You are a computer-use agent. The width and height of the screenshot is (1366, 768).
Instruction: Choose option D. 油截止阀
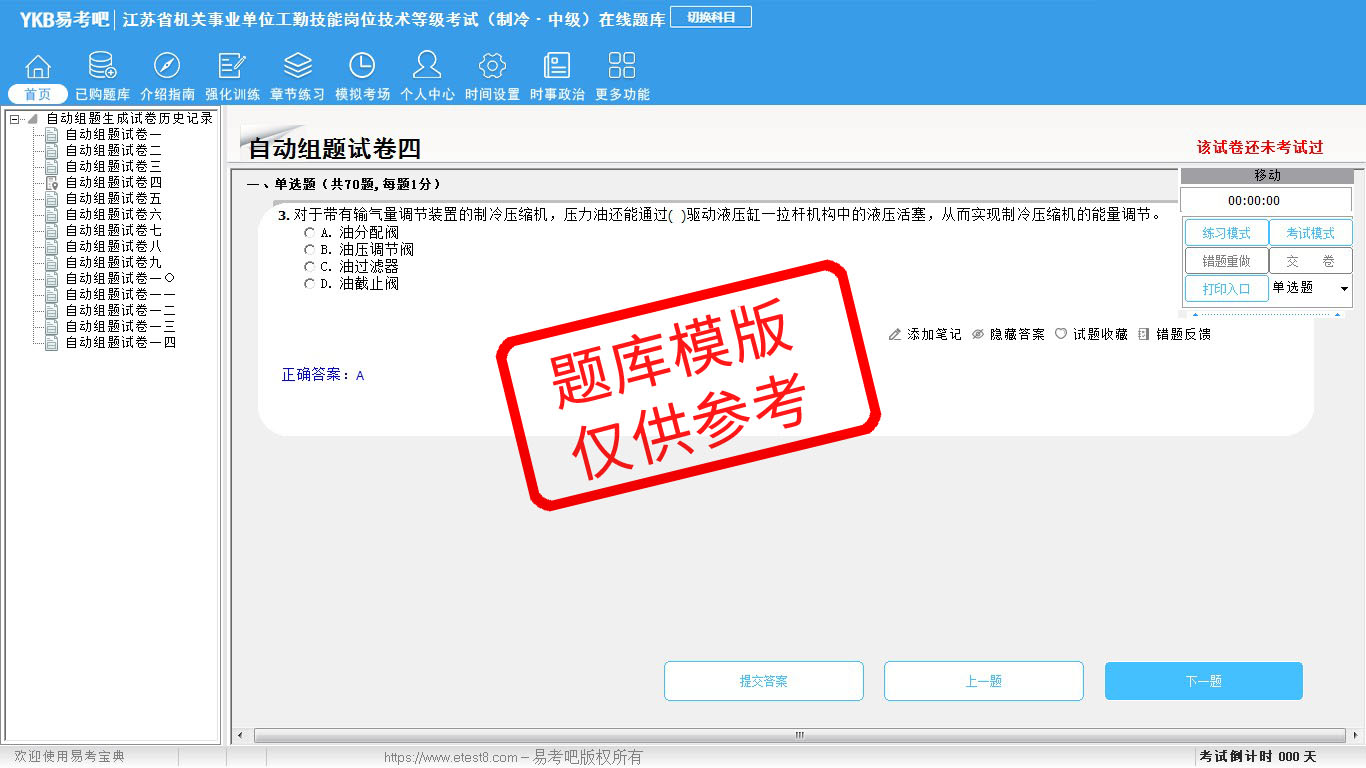click(310, 284)
